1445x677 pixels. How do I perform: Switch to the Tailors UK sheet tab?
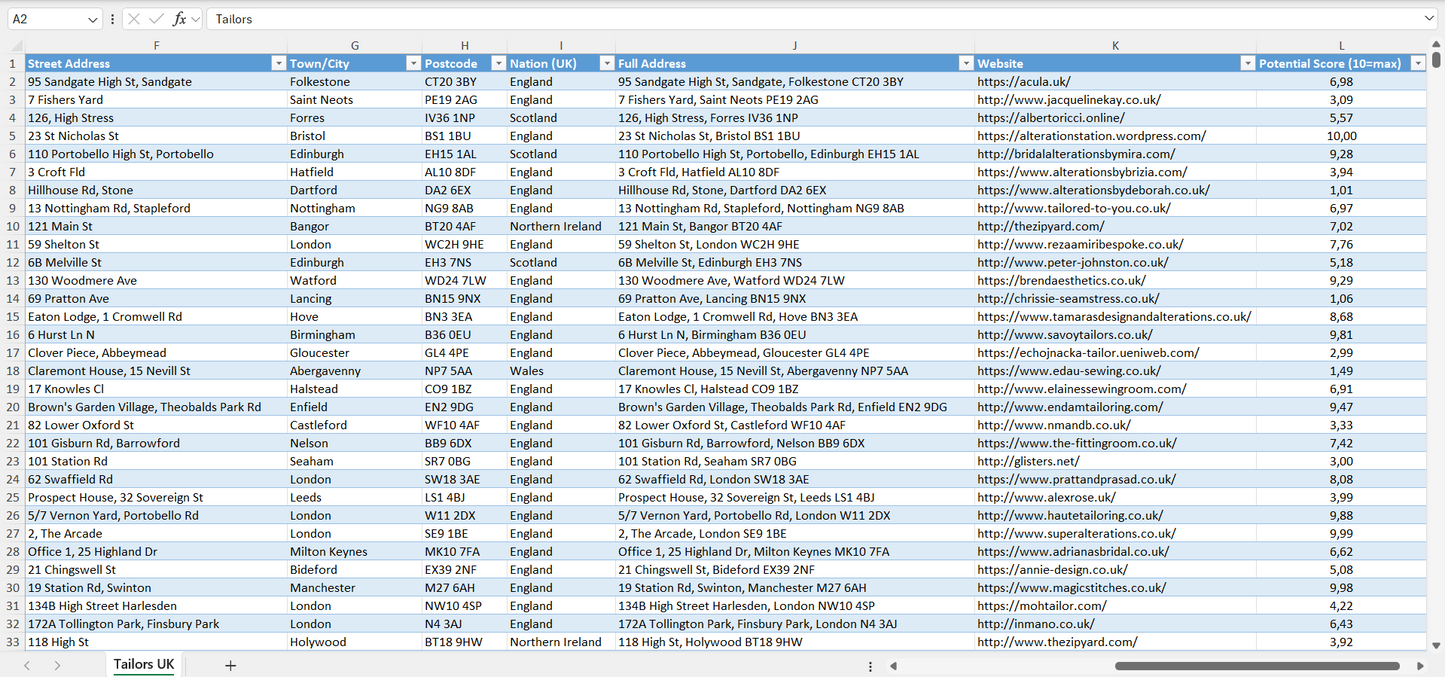pos(143,664)
